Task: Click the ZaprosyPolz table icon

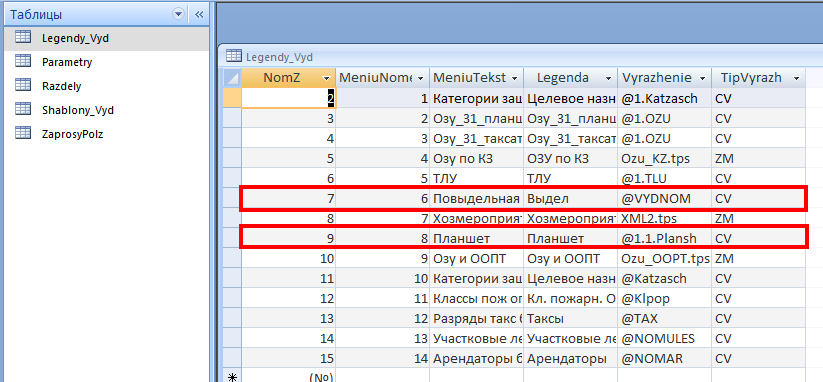Action: click(23, 133)
